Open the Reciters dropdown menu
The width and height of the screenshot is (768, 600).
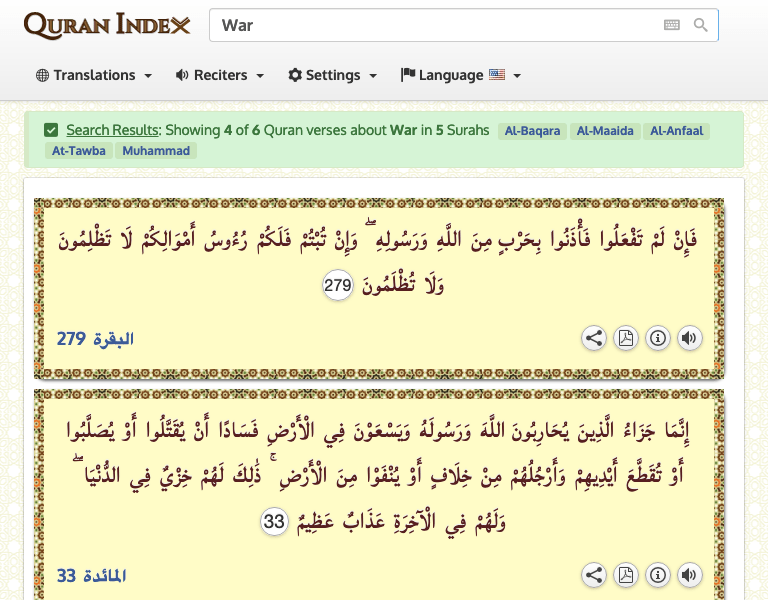[x=220, y=75]
